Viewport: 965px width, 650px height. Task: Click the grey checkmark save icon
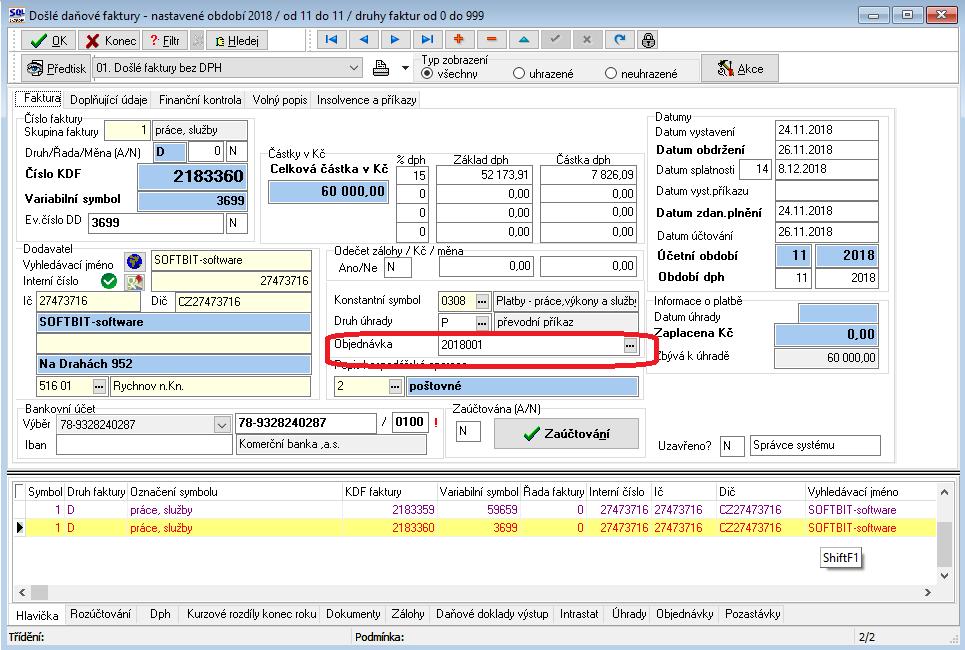(x=555, y=40)
